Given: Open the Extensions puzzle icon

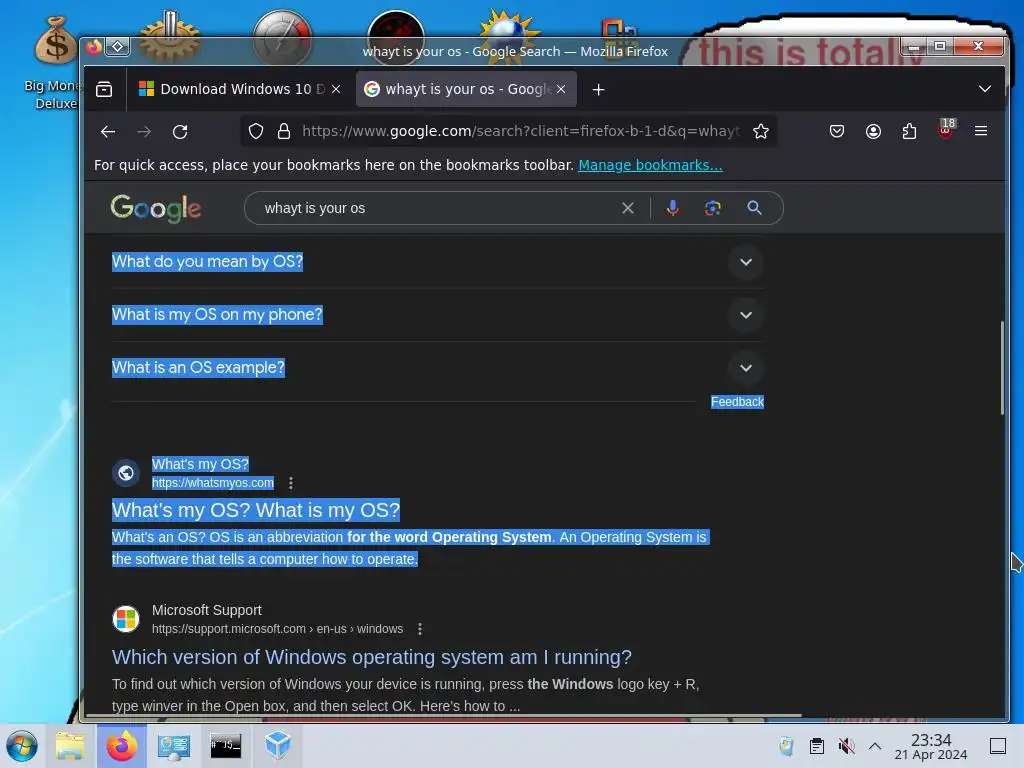Looking at the screenshot, I should click(x=909, y=131).
